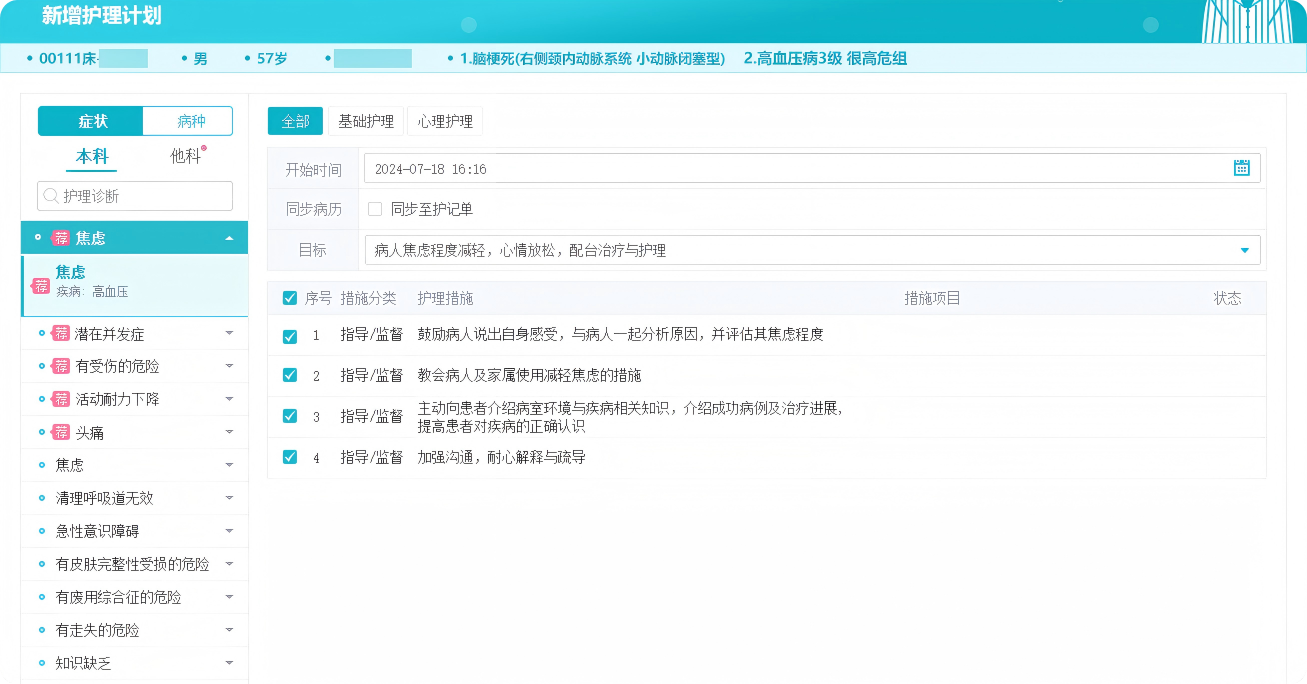Screen dimensions: 1307x684
Task: Enable 同步至护记单 checkbox
Action: (x=375, y=209)
